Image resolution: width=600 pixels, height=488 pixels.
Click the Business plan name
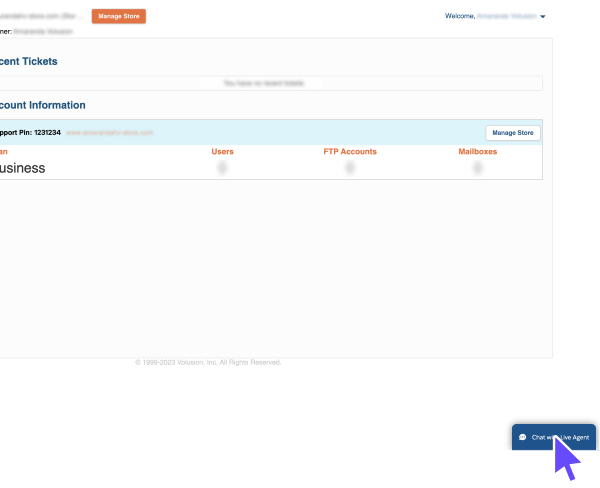[22, 168]
